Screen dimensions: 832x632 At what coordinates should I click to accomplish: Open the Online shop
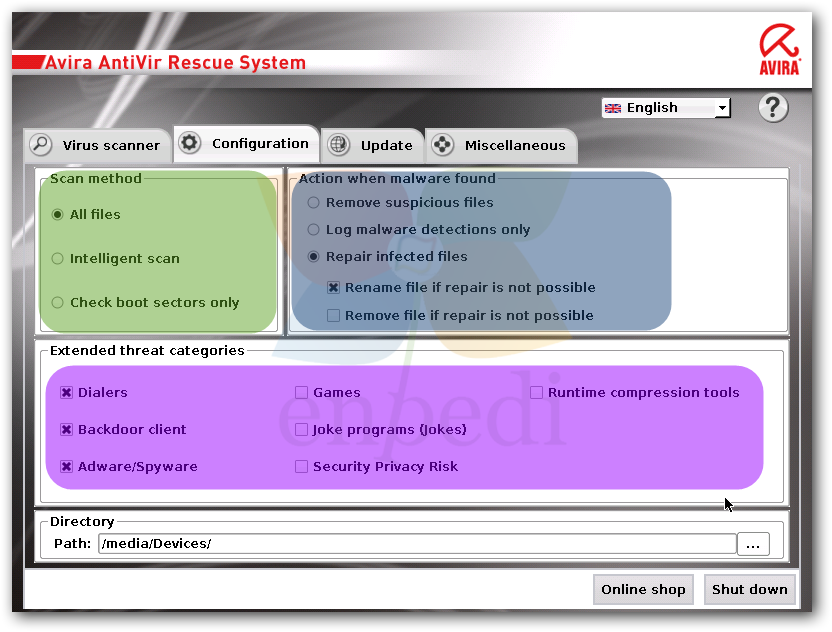(643, 590)
